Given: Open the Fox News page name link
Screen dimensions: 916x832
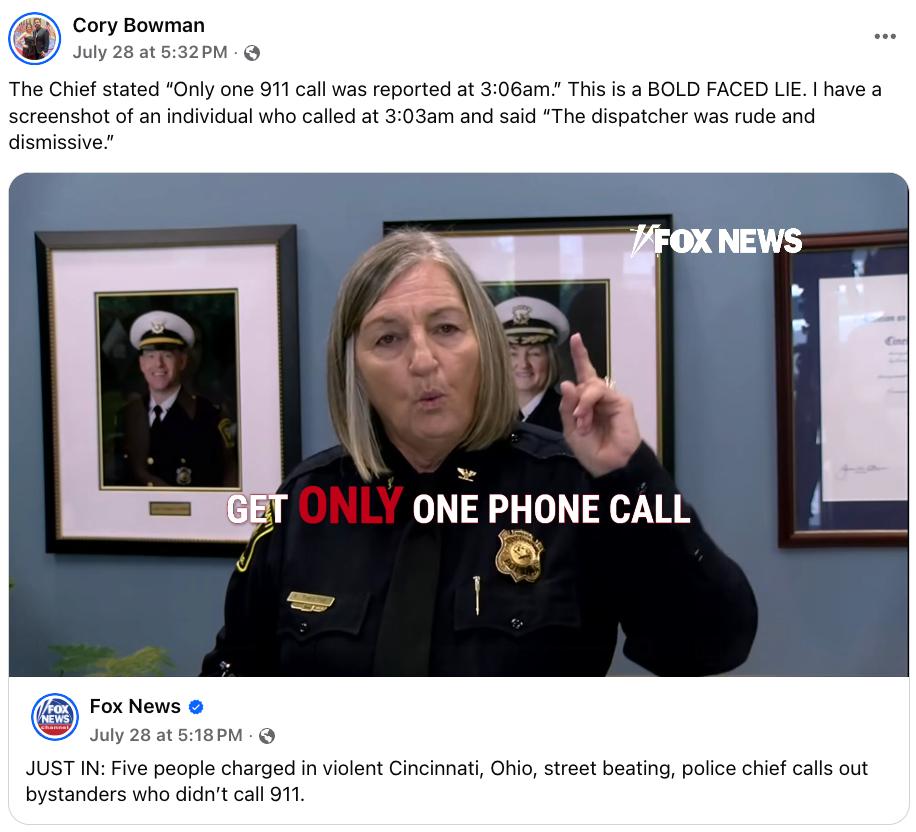Looking at the screenshot, I should pos(135,706).
